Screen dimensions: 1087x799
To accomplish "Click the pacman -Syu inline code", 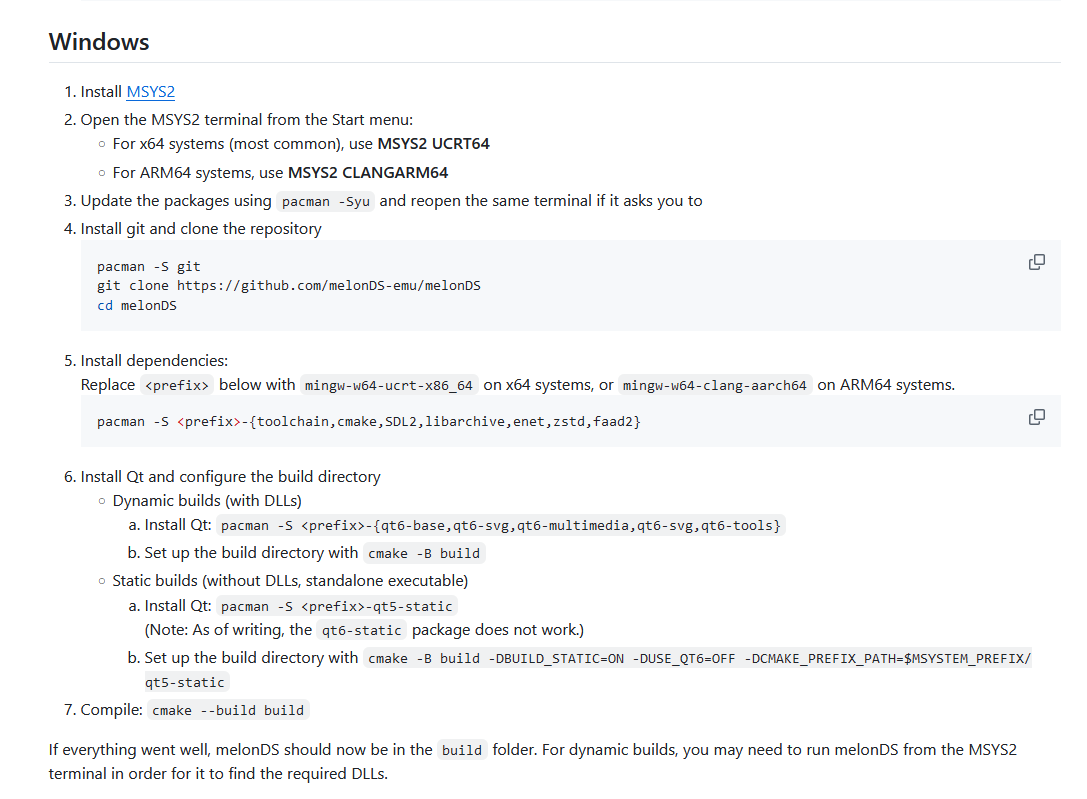I will (326, 201).
